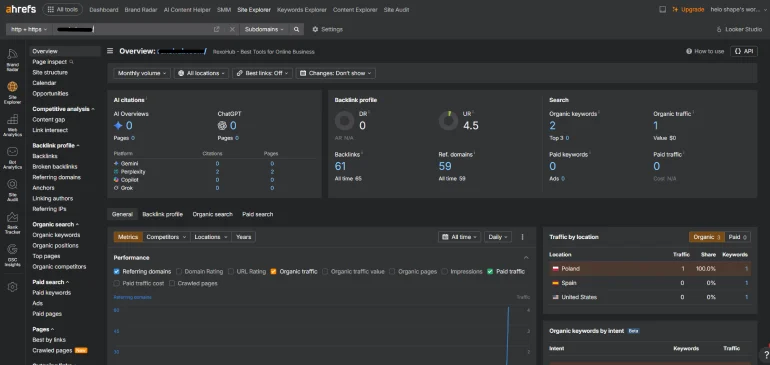Click the AI Overviews sparkle icon

pyautogui.click(x=118, y=126)
